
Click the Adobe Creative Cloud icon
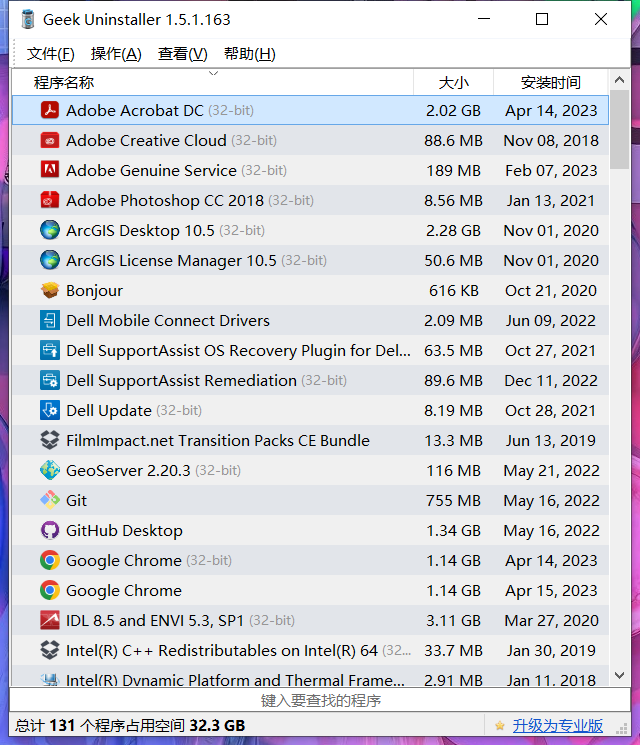point(50,140)
